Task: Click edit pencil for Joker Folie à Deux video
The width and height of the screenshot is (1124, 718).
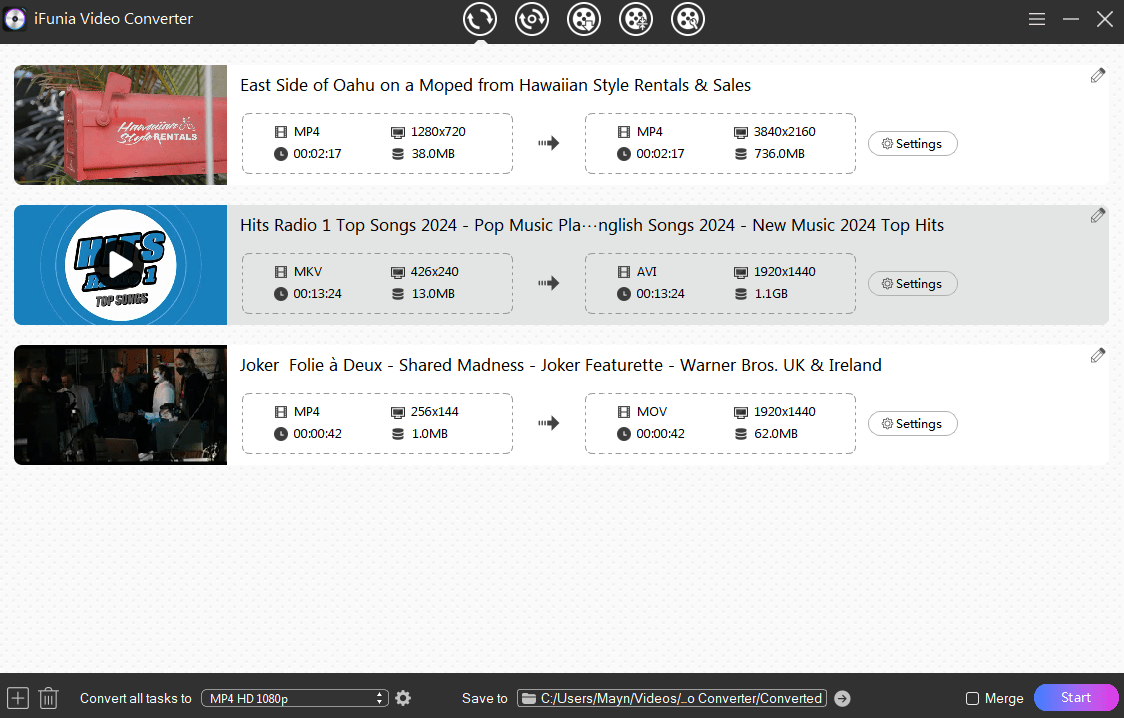Action: 1098,355
